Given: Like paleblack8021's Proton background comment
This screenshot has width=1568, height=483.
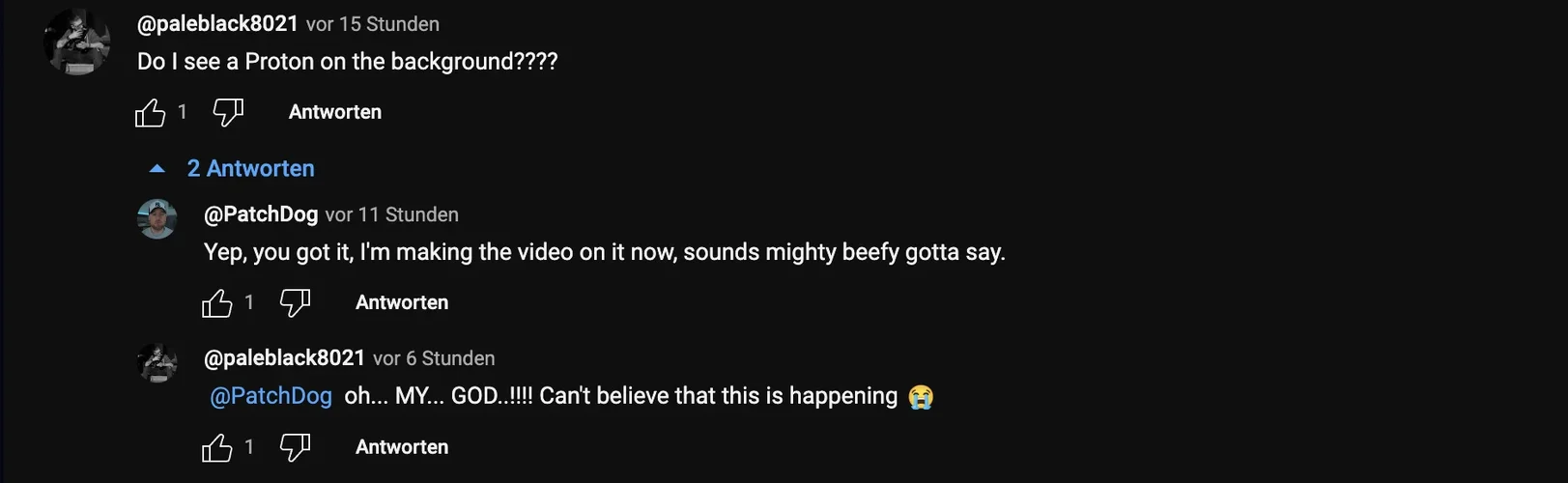Looking at the screenshot, I should pos(151,113).
